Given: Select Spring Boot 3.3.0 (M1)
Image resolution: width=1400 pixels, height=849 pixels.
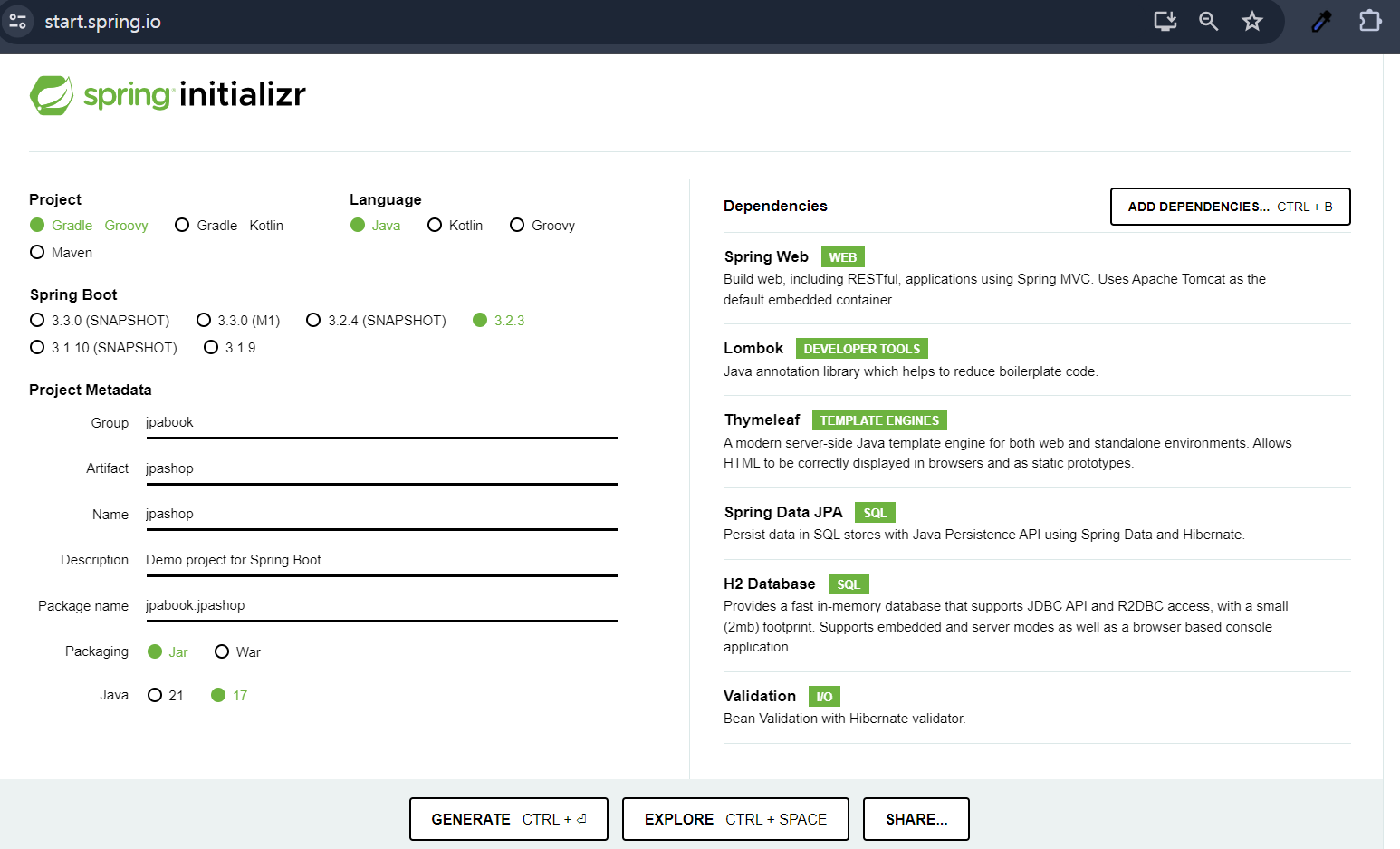Looking at the screenshot, I should coord(238,321).
